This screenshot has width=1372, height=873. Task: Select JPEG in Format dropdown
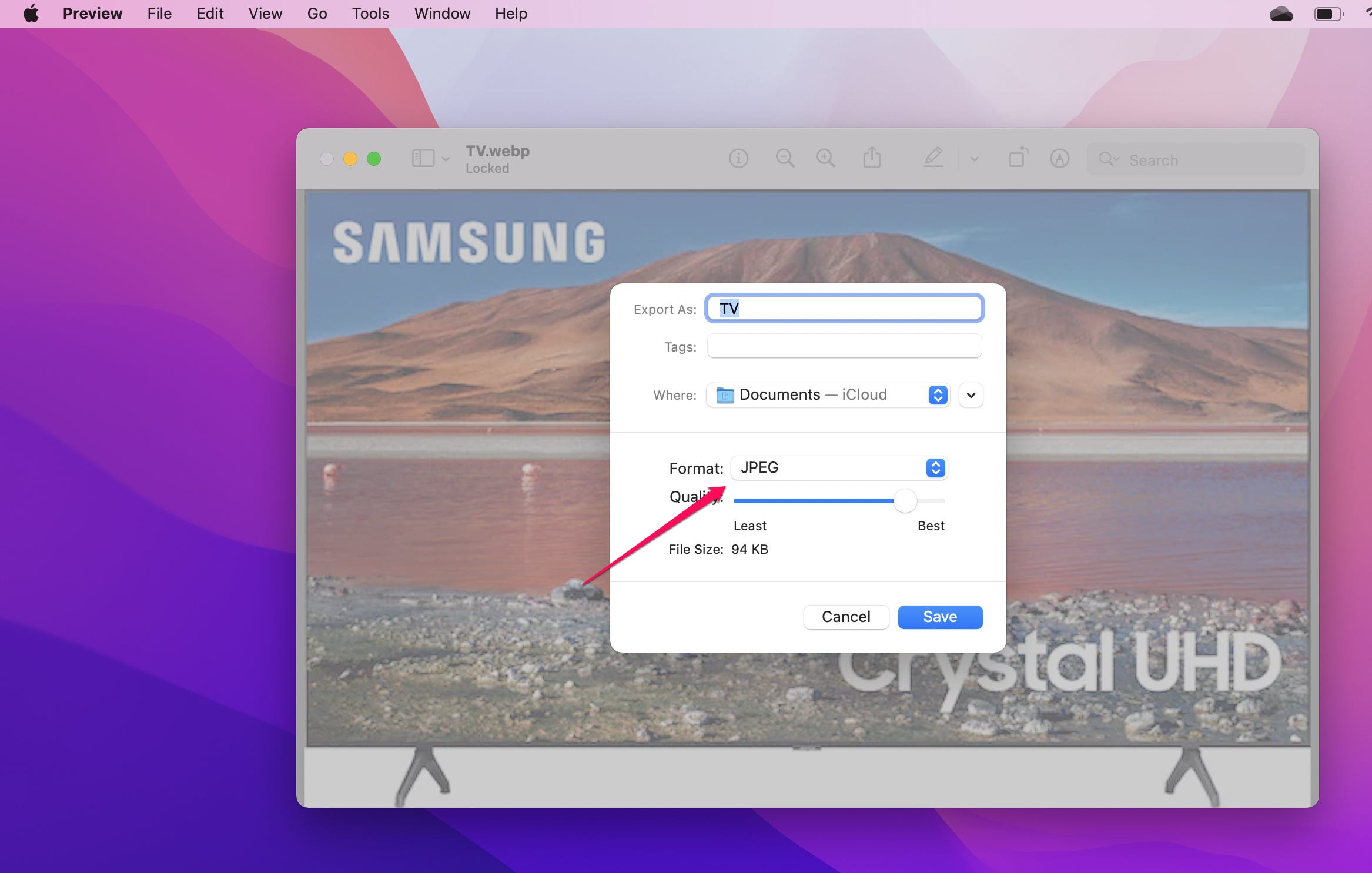coord(838,467)
